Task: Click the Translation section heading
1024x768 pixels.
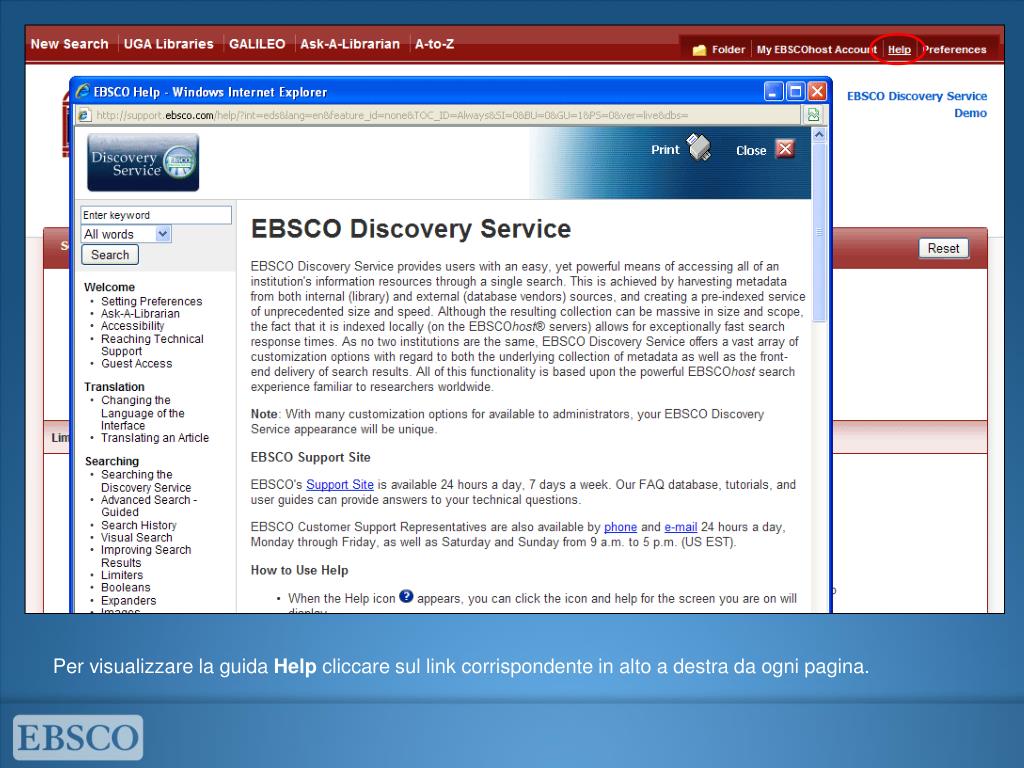Action: 114,387
